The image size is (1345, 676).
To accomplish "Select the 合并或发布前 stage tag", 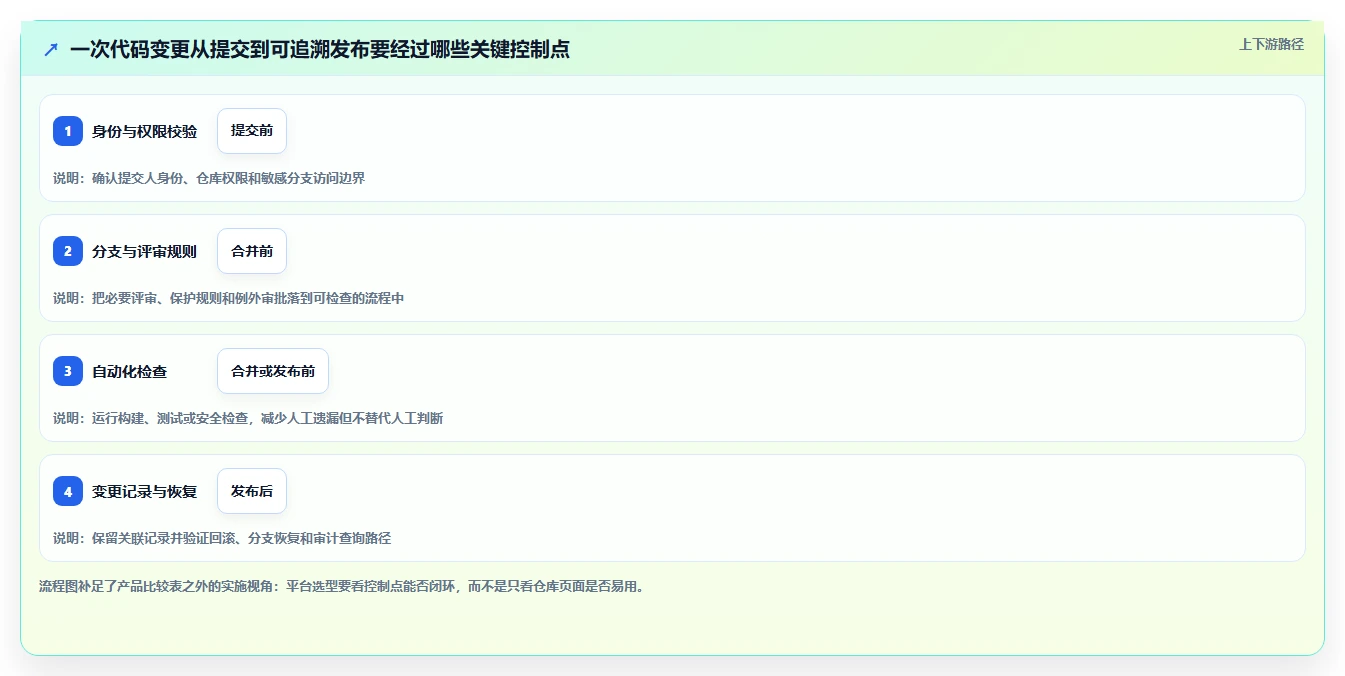I will (273, 371).
